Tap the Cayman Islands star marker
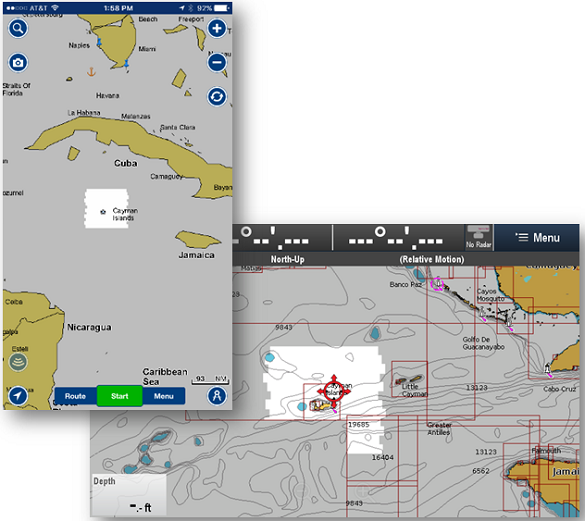This screenshot has width=585, height=521. click(103, 212)
